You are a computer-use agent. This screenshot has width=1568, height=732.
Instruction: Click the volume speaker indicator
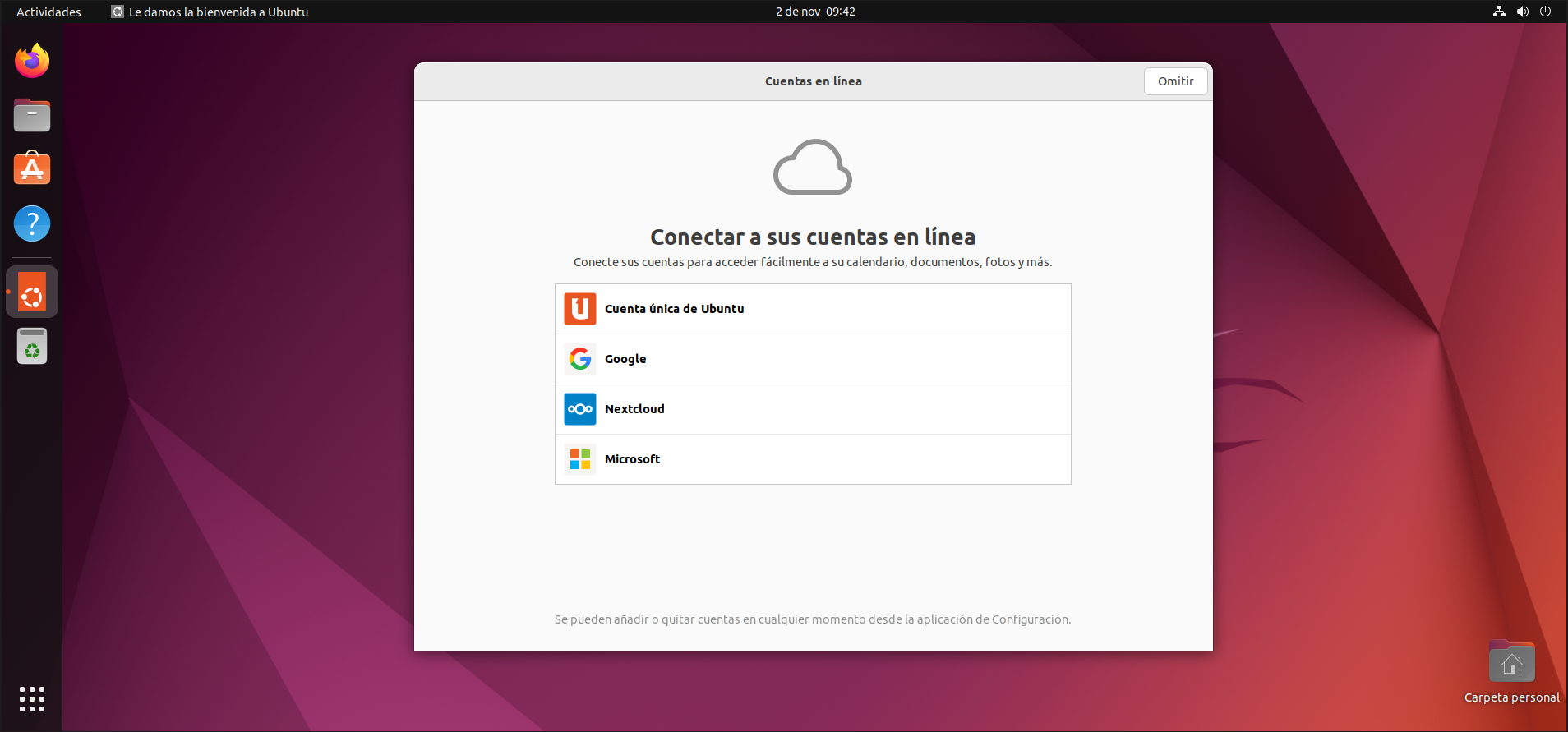(x=1522, y=12)
